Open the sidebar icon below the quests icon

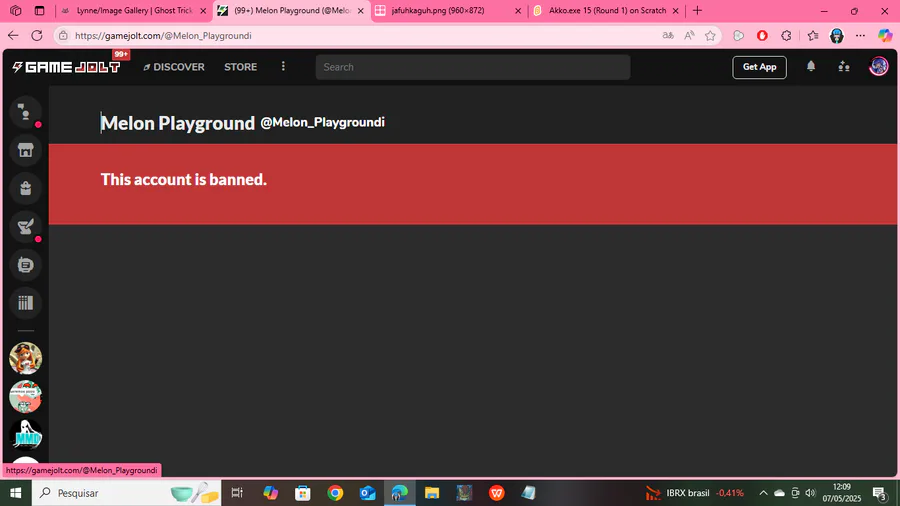tap(25, 265)
